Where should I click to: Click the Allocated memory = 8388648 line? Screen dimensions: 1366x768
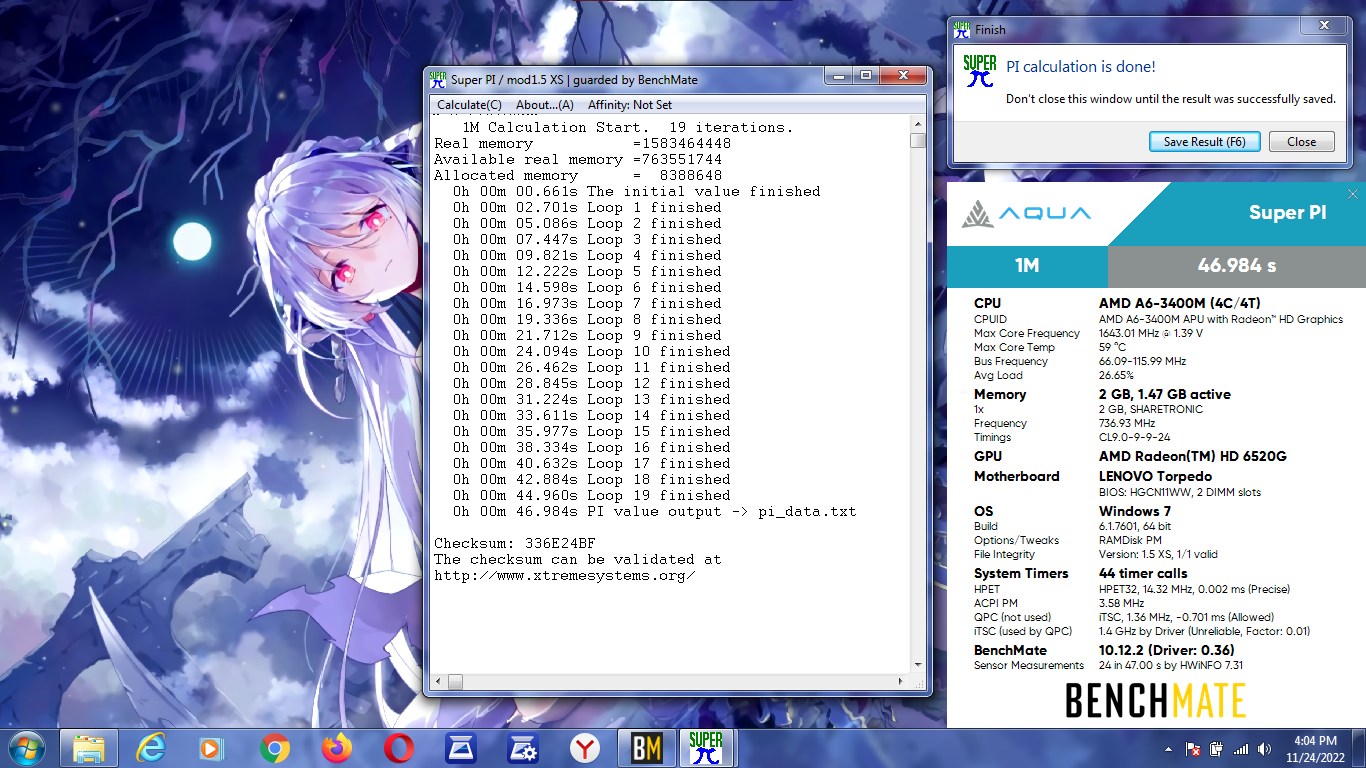[578, 175]
